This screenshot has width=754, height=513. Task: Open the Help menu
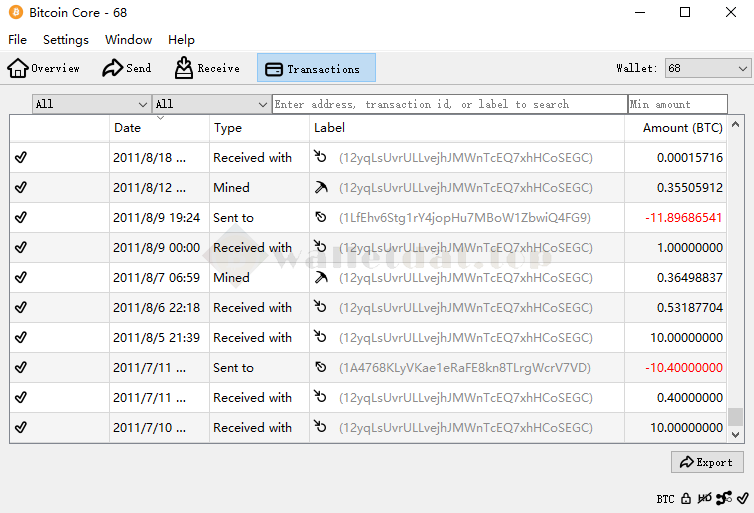181,40
